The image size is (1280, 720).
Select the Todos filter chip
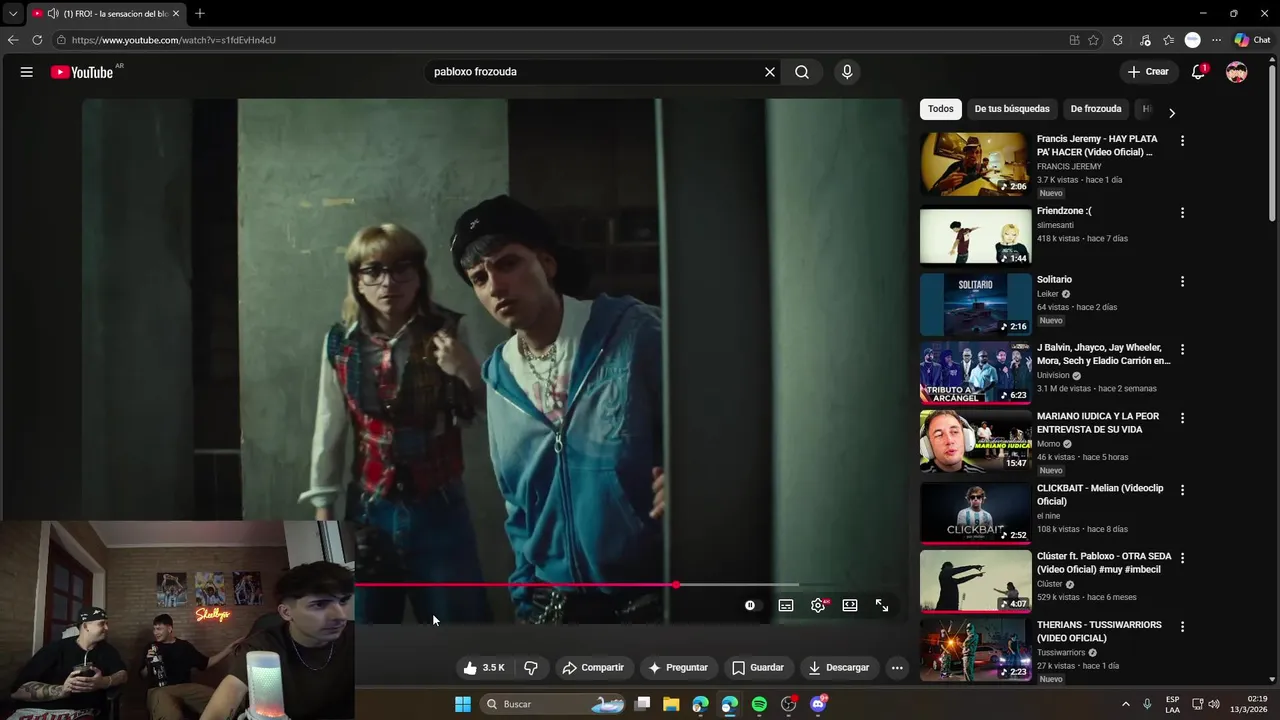tap(940, 109)
